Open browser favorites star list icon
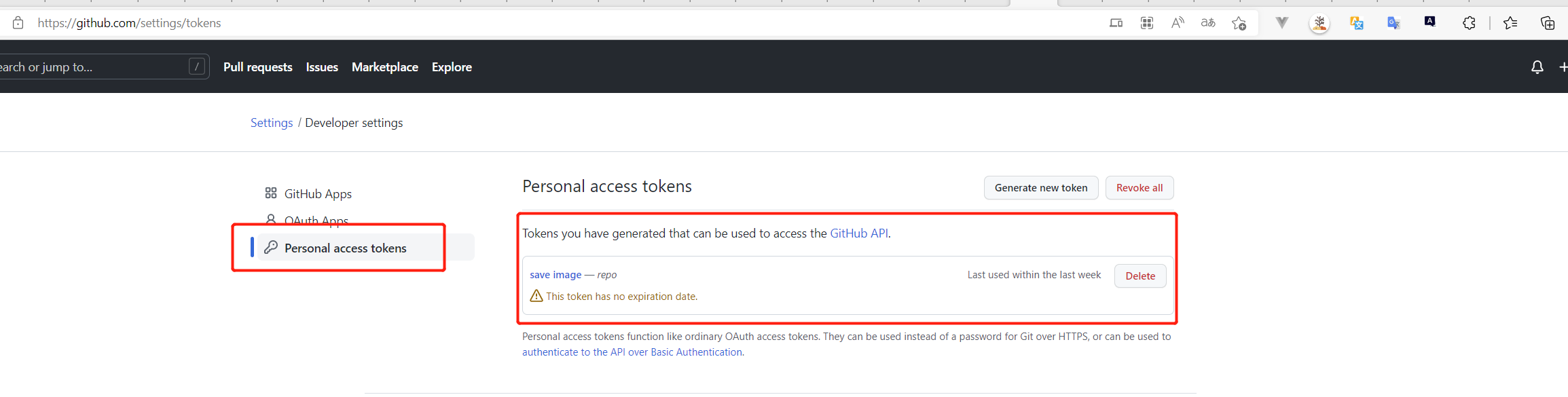1568x397 pixels. 1510,23
